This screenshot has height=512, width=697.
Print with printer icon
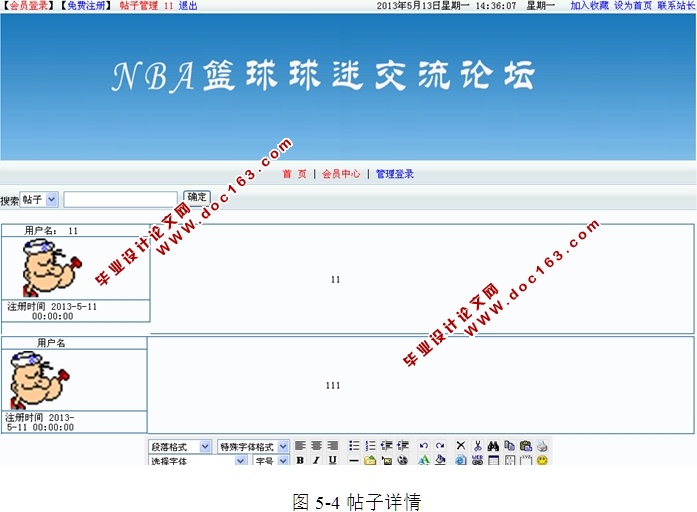[x=542, y=445]
